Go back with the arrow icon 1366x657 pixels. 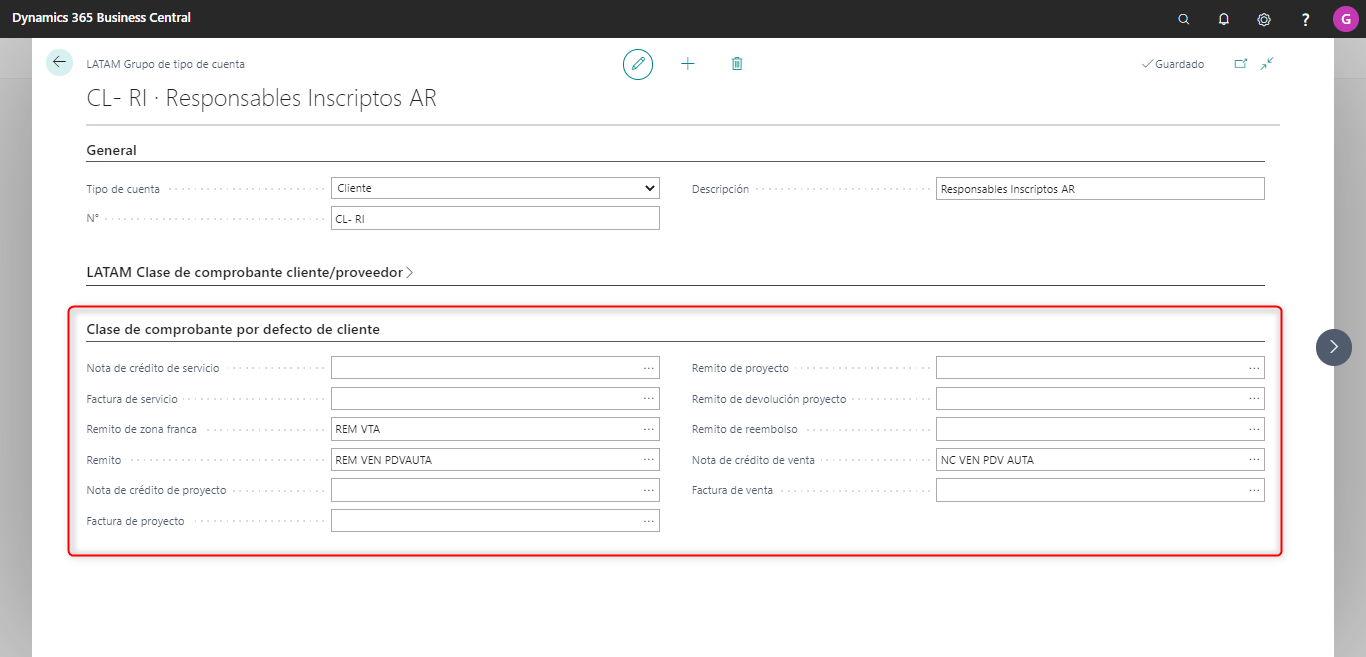tap(59, 62)
